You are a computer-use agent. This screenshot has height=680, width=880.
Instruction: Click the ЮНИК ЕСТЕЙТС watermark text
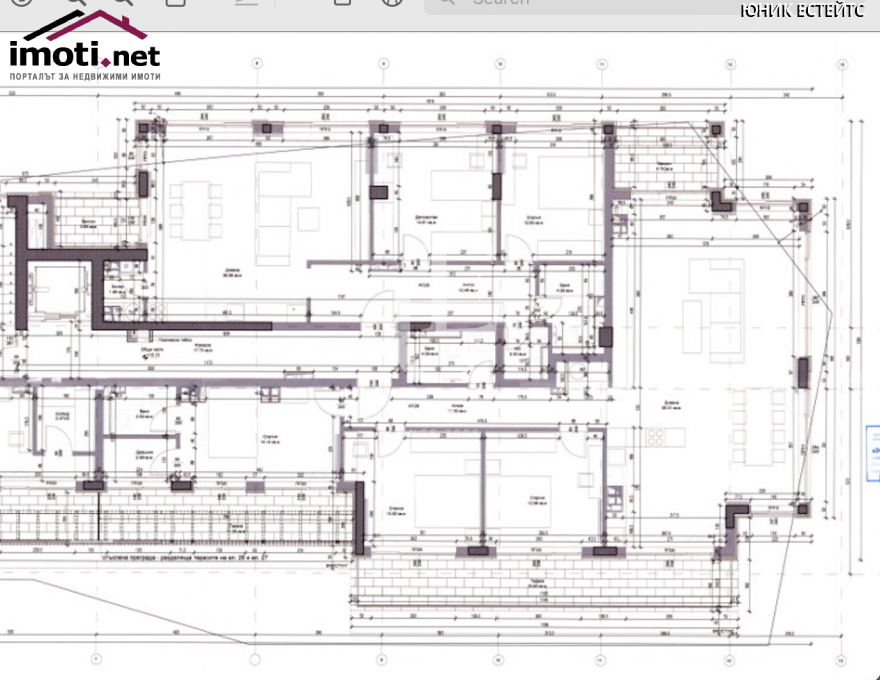pos(801,11)
